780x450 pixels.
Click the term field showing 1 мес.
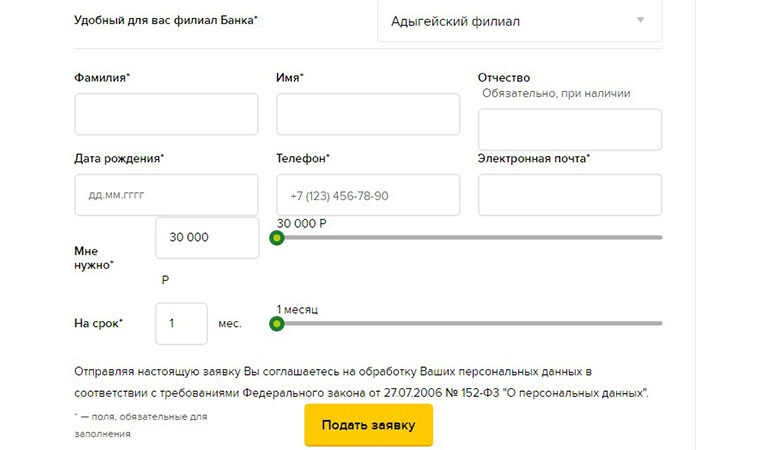[x=181, y=324]
